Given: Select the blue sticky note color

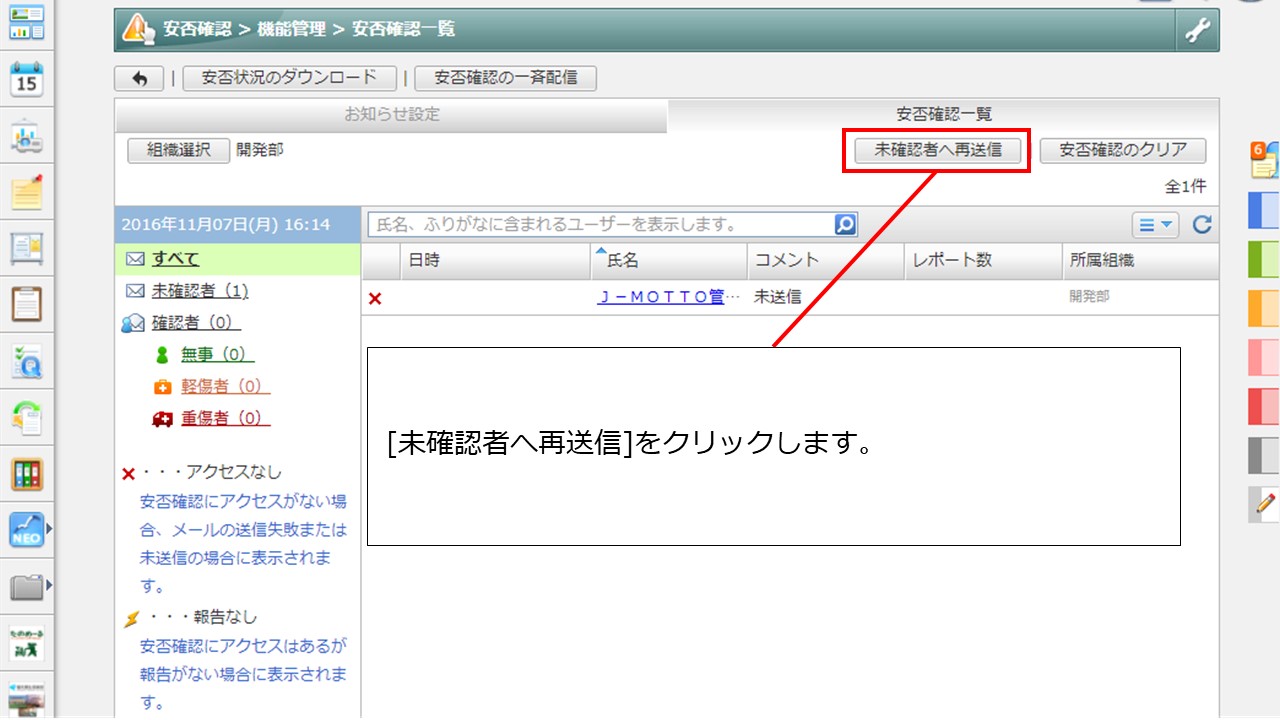Looking at the screenshot, I should (1264, 211).
